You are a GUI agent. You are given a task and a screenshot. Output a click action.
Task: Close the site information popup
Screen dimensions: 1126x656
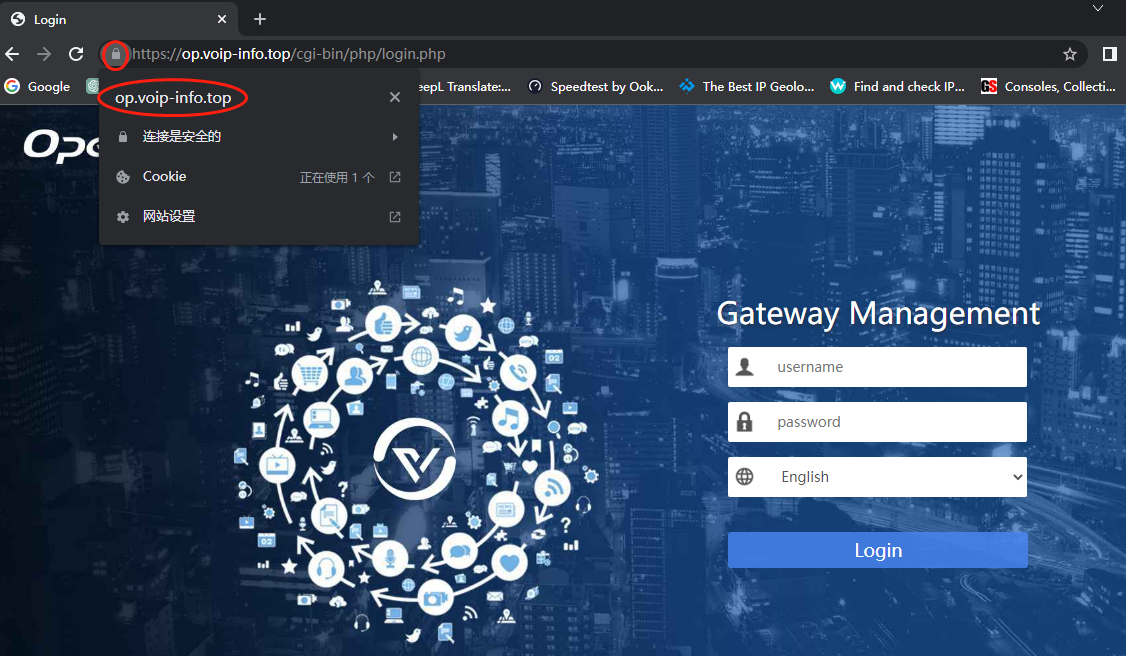tap(395, 97)
